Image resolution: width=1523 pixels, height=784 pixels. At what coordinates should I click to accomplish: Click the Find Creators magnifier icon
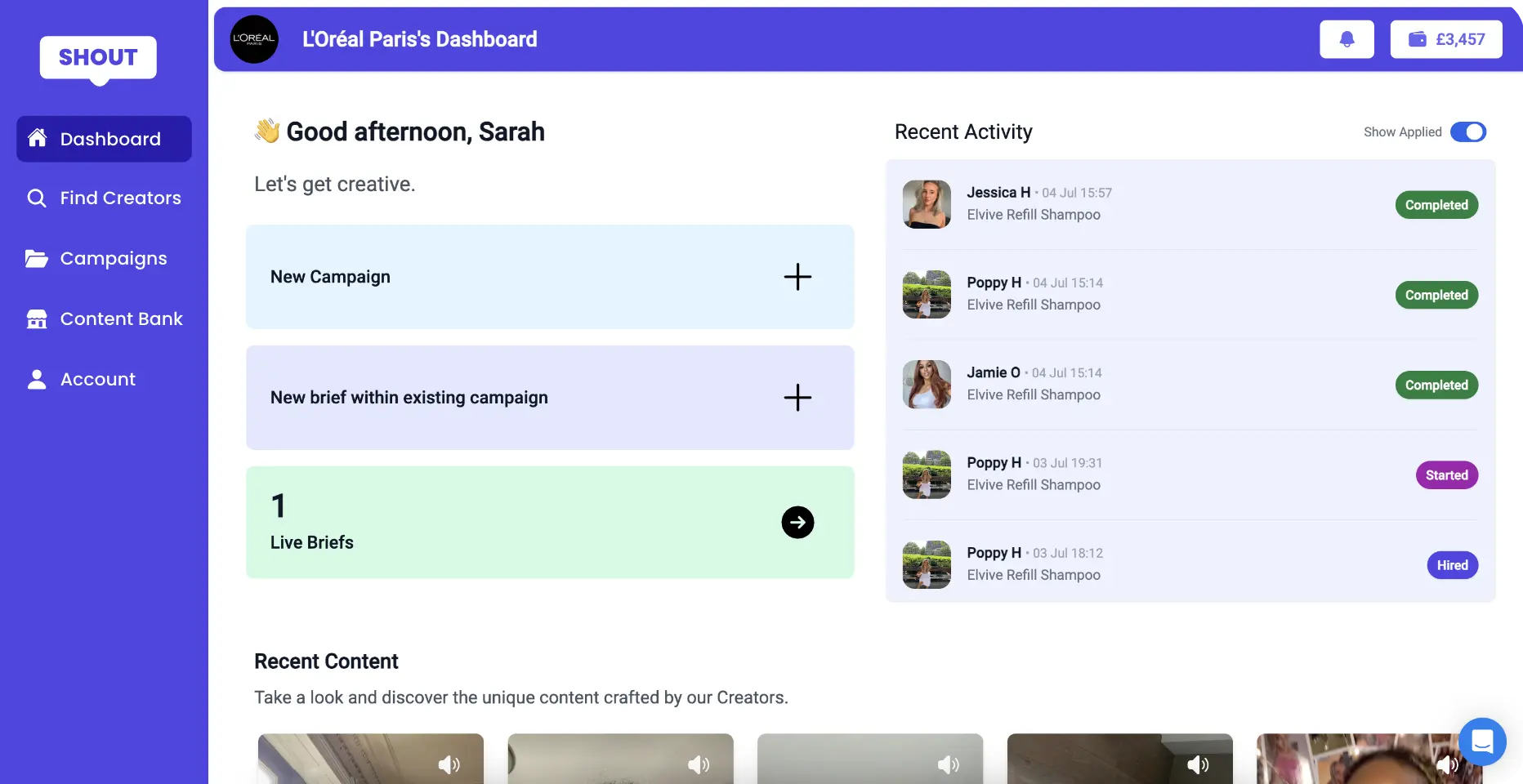[37, 198]
